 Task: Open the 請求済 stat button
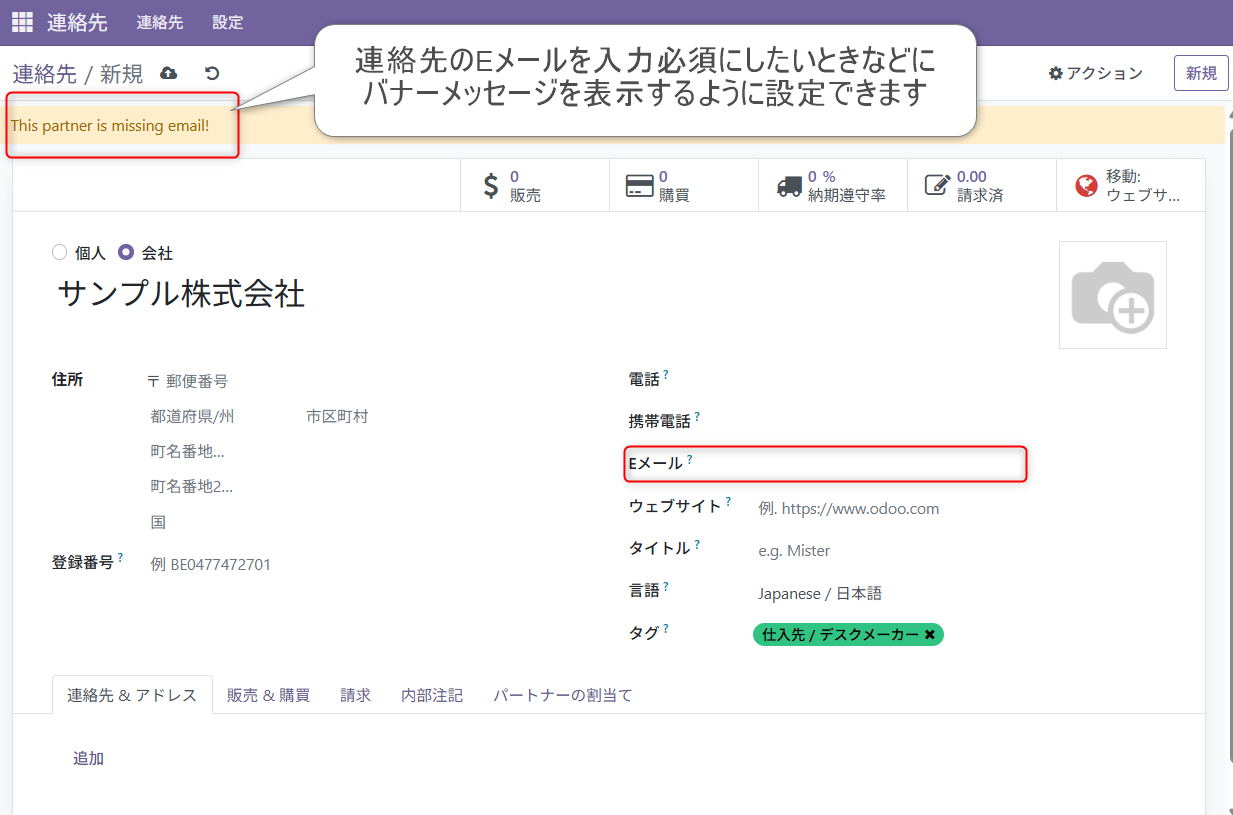coord(982,186)
